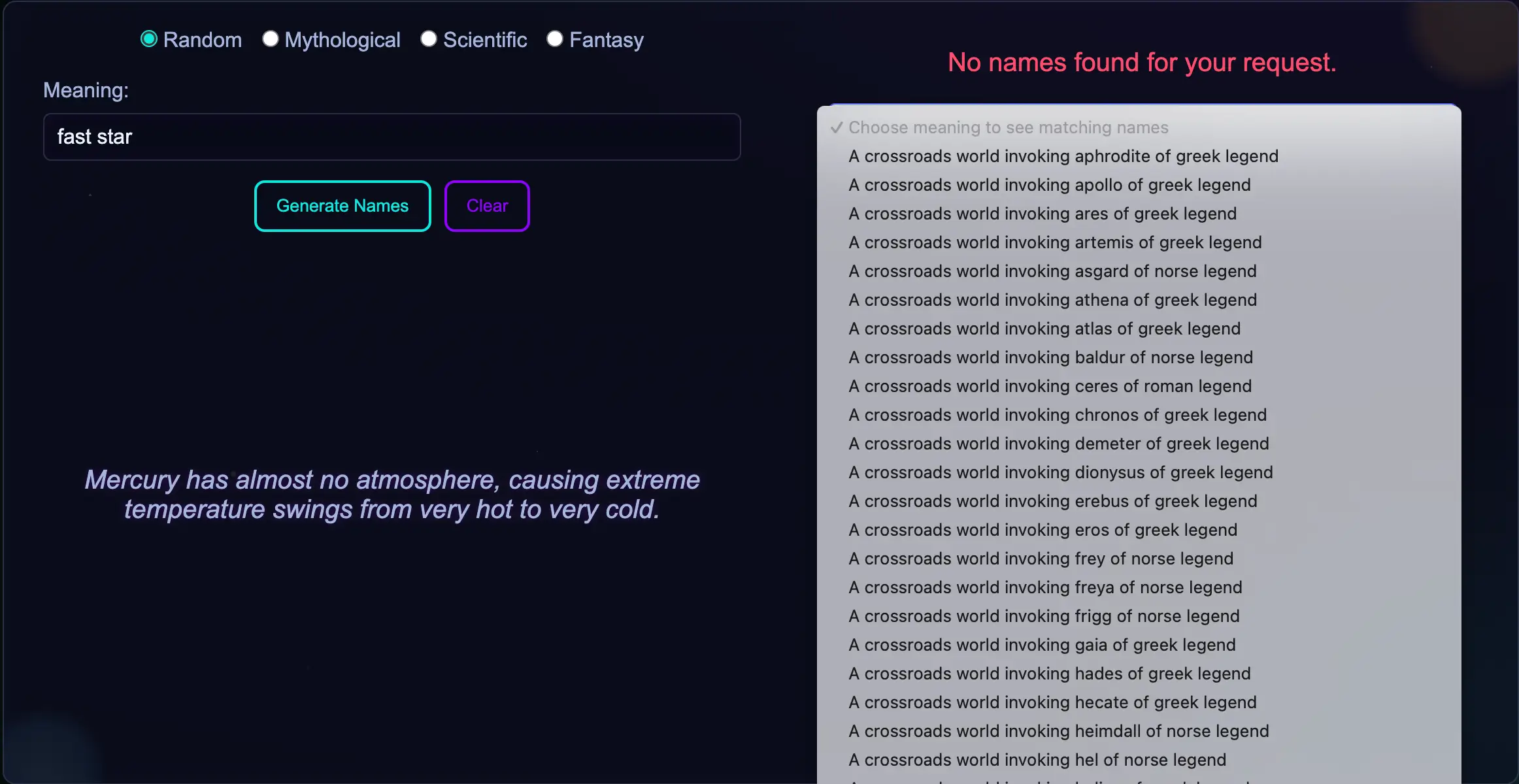Viewport: 1519px width, 784px height.
Task: Select the Random radio button
Action: (x=148, y=39)
